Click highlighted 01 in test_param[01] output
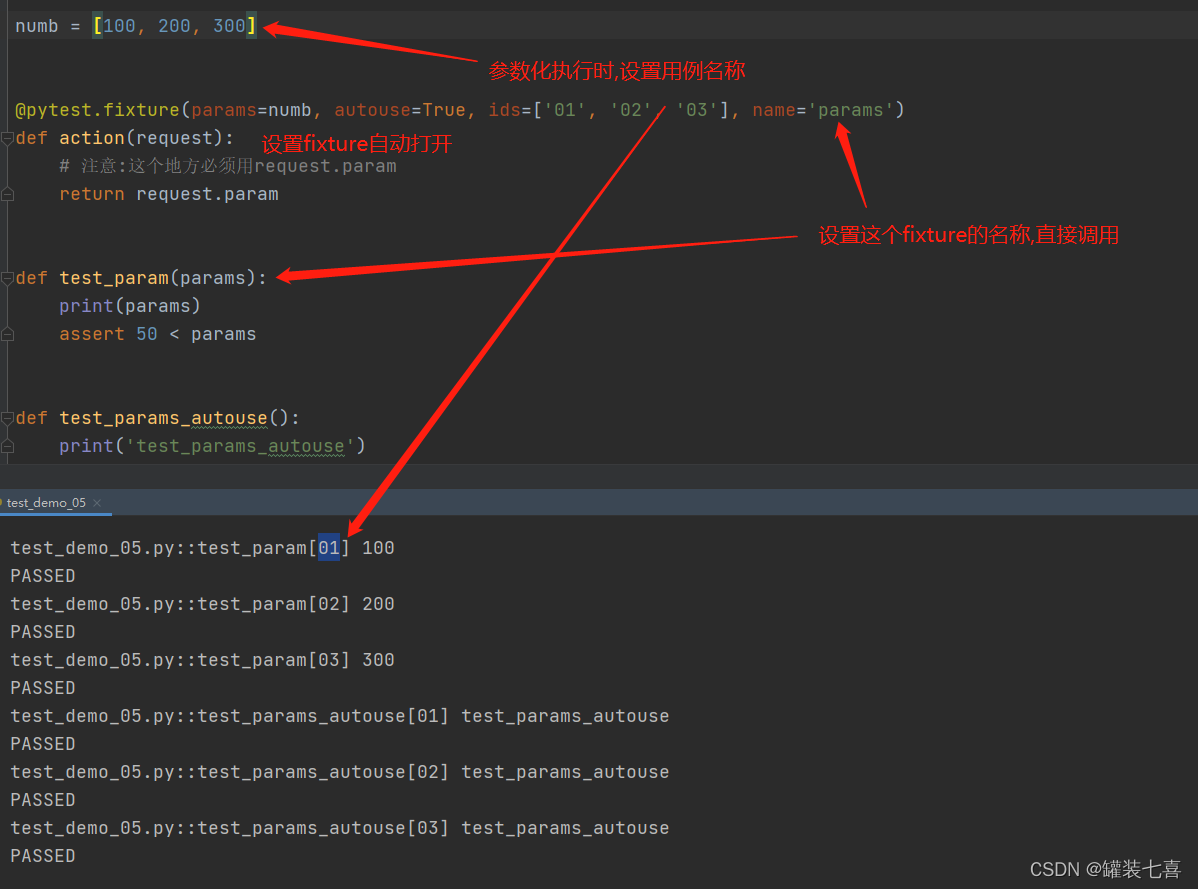Viewport: 1198px width, 889px height. [x=329, y=548]
